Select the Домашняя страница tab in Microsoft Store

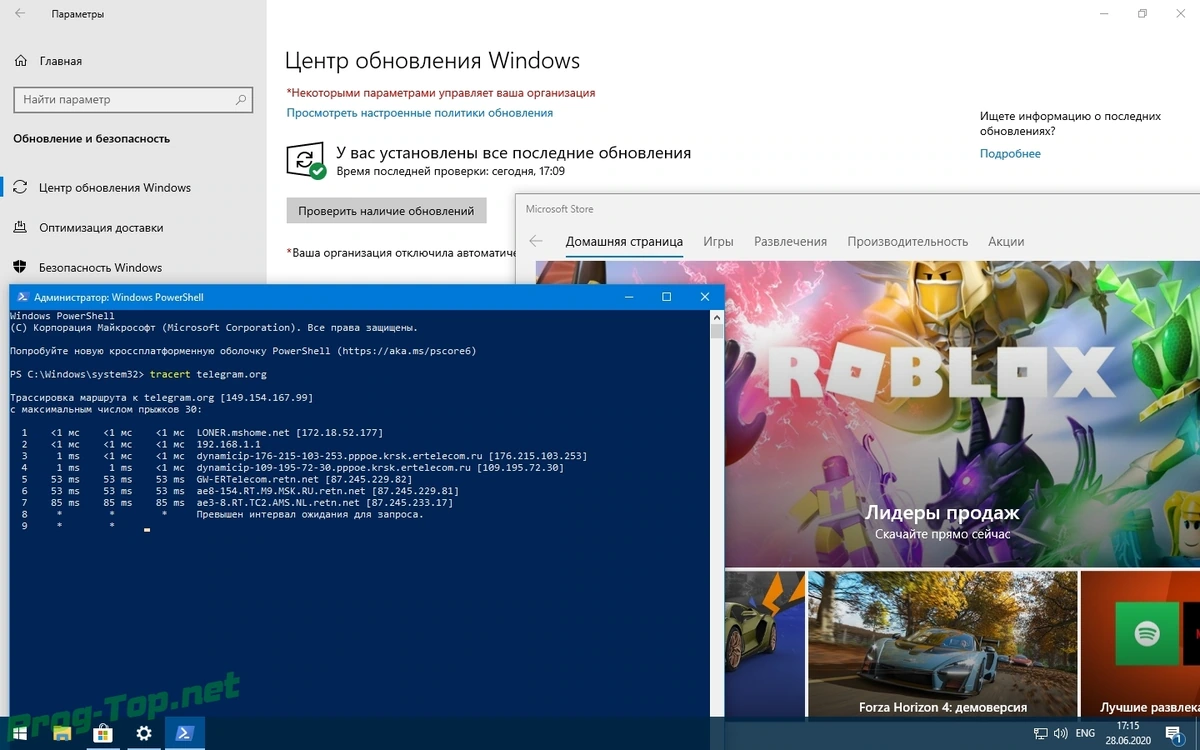click(624, 242)
